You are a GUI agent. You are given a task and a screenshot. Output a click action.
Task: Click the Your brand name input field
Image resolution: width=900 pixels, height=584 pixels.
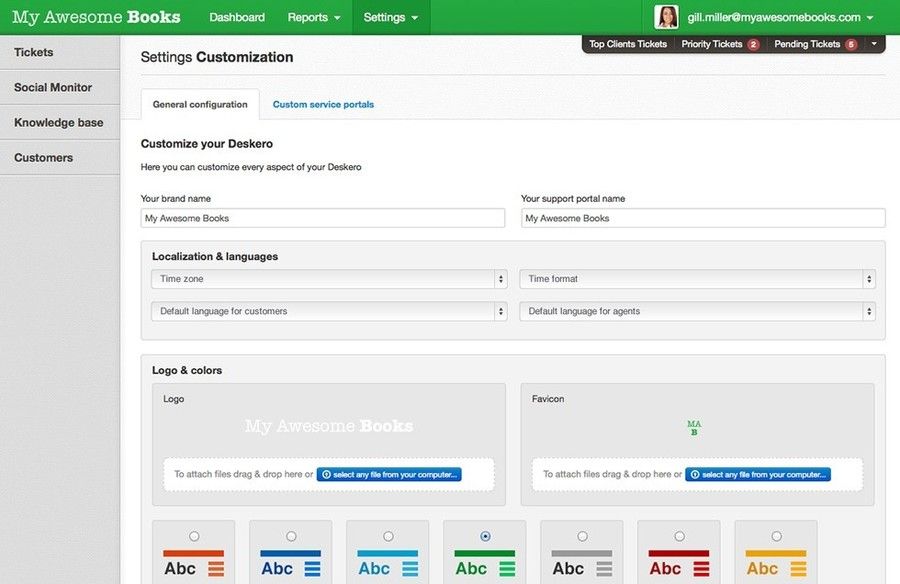point(323,218)
